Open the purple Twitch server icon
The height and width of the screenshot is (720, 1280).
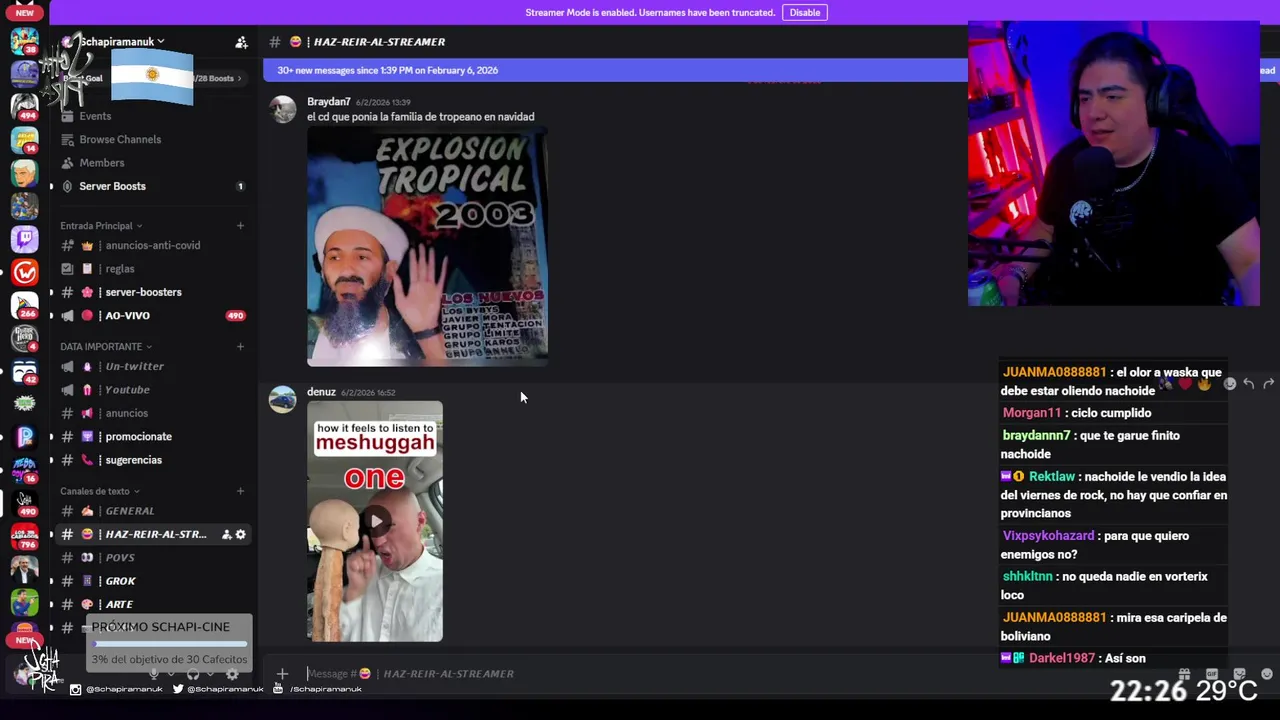click(x=24, y=239)
